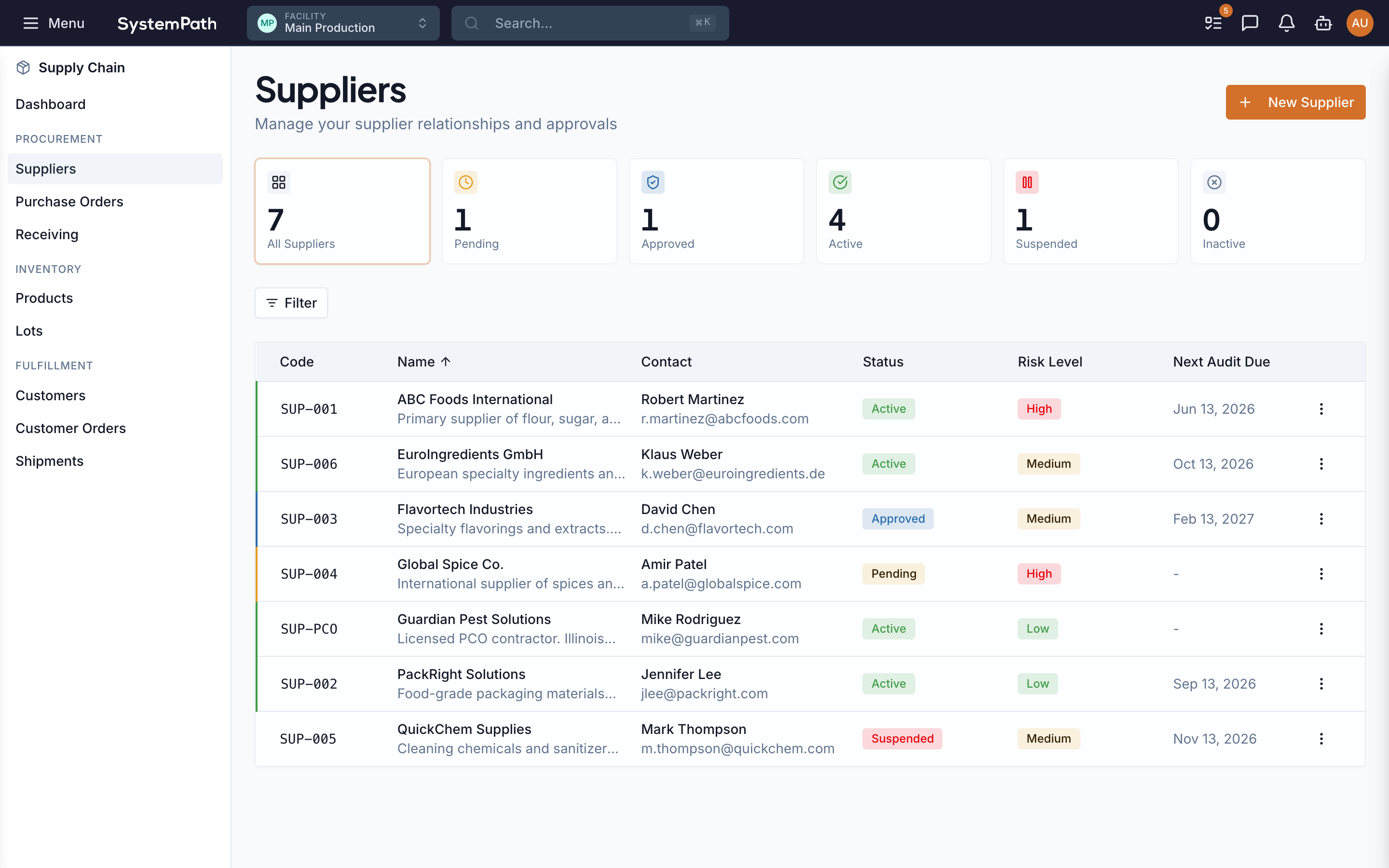Focus the Search input field
Image resolution: width=1389 pixels, height=868 pixels.
point(589,23)
